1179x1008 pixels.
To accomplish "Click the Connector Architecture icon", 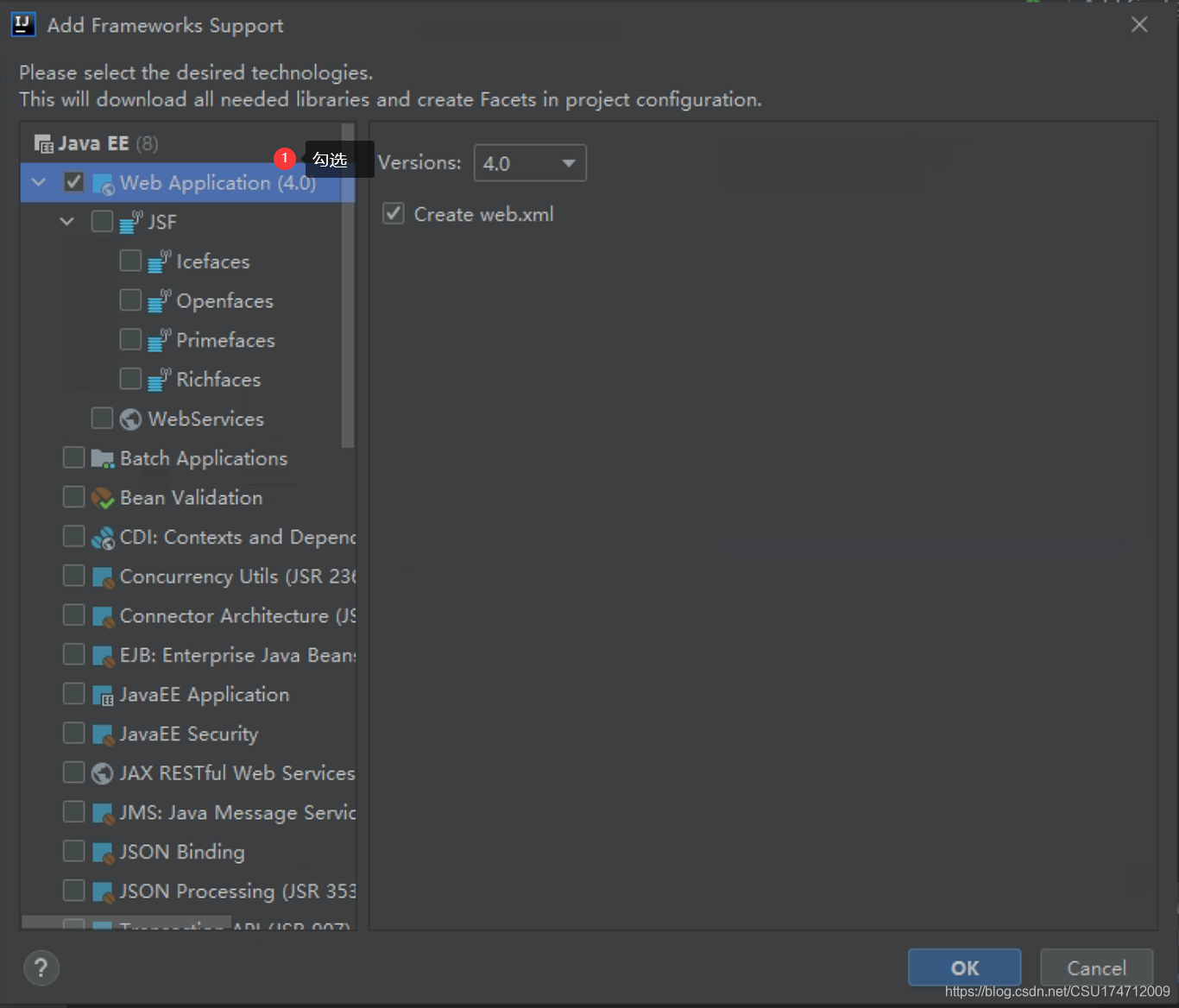I will click(103, 616).
